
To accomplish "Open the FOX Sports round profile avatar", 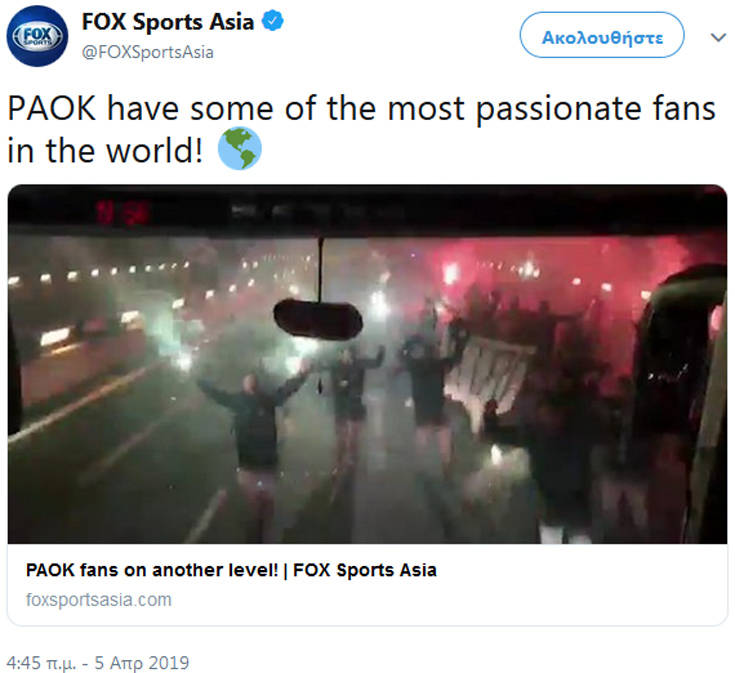I will [37, 36].
